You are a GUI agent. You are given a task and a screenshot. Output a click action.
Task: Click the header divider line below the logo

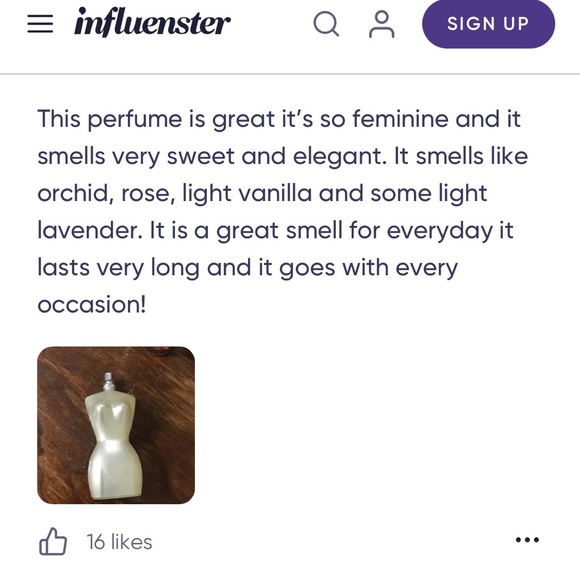click(x=290, y=74)
